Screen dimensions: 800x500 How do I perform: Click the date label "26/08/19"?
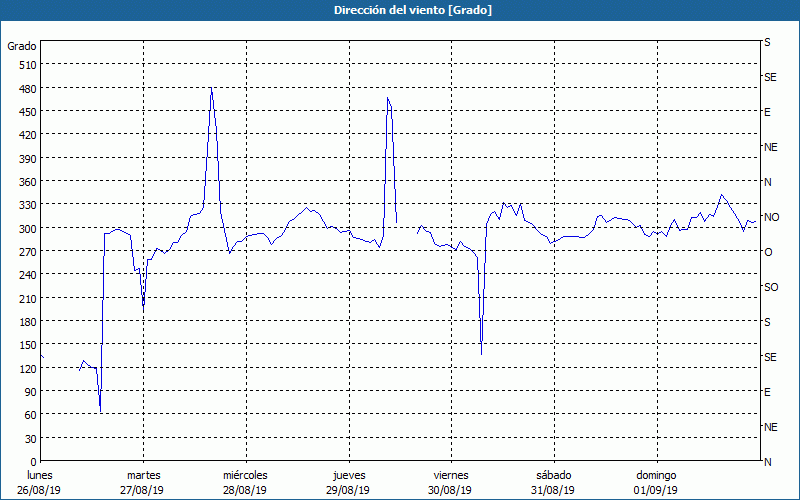point(39,490)
